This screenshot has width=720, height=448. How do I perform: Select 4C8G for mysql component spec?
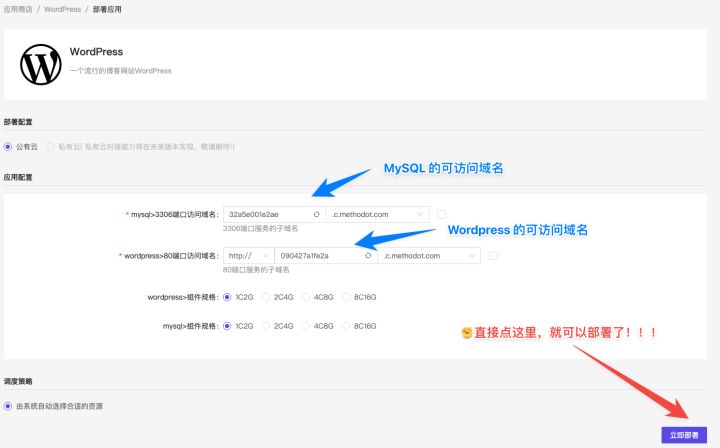point(305,326)
